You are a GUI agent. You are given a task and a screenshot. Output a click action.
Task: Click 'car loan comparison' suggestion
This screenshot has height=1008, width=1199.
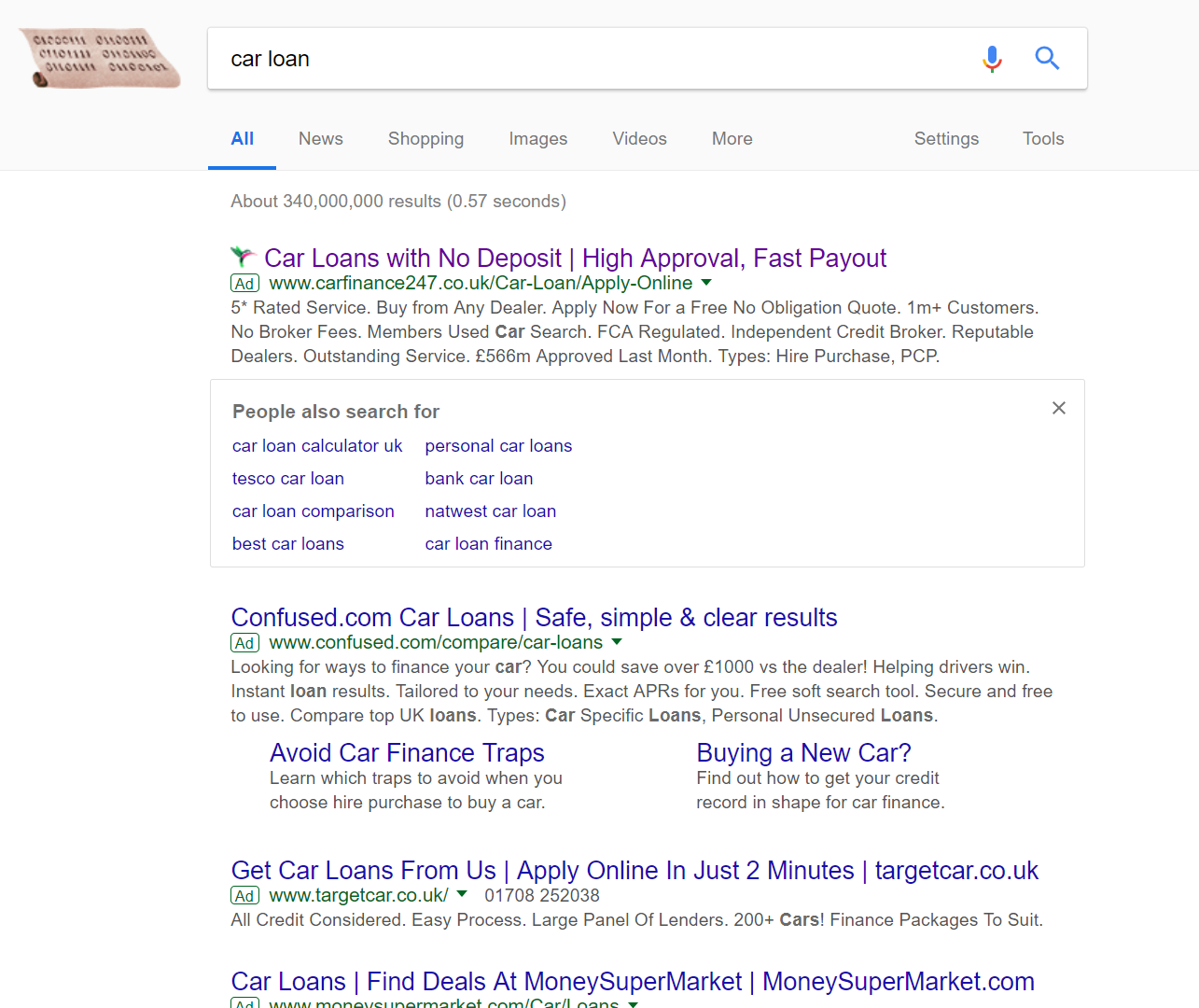314,511
